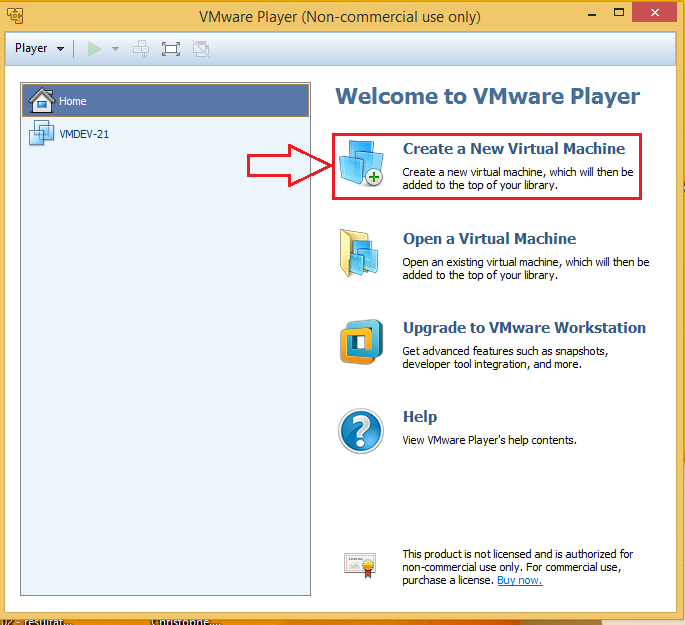Click the Home house icon

(x=42, y=100)
